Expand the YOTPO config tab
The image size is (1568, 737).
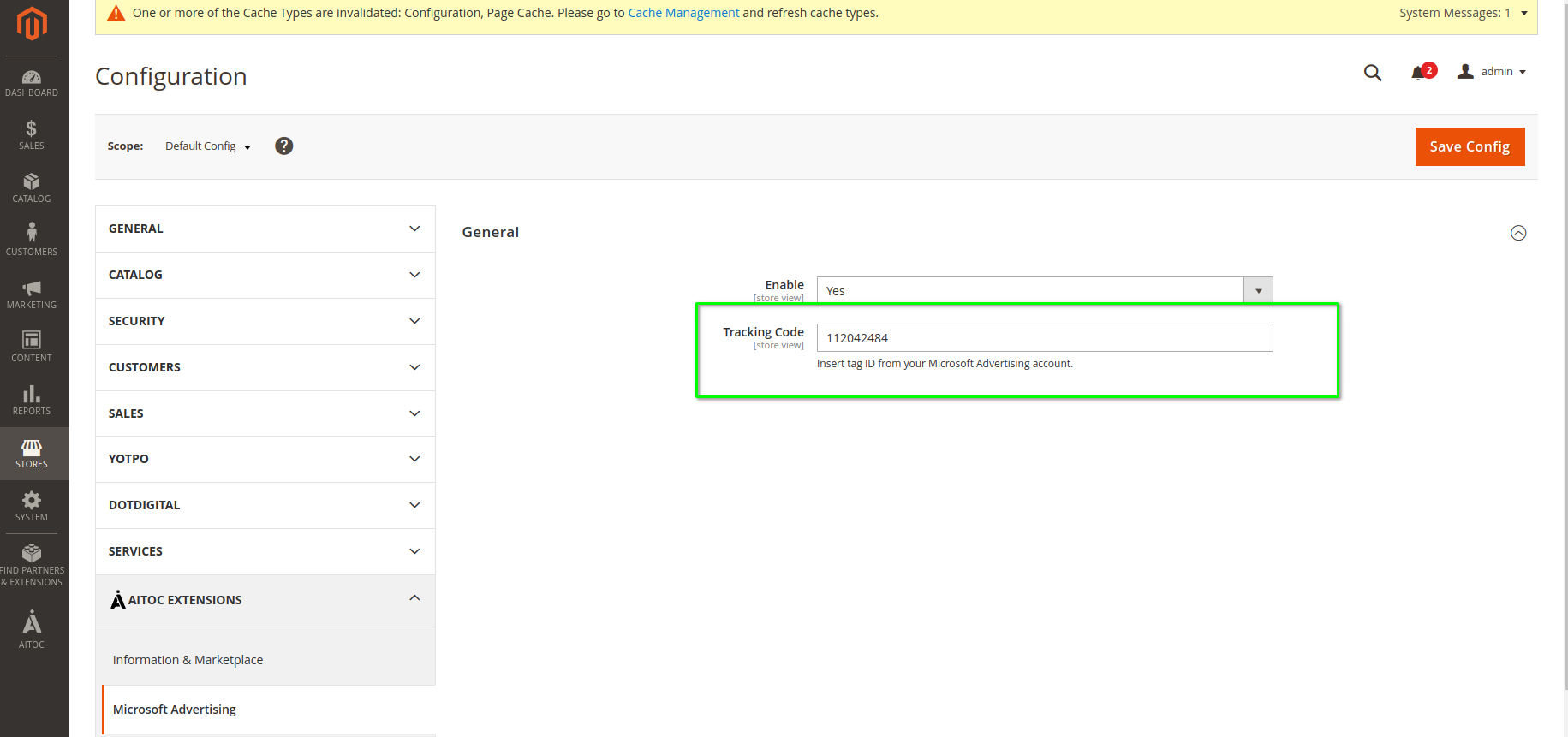(x=265, y=459)
